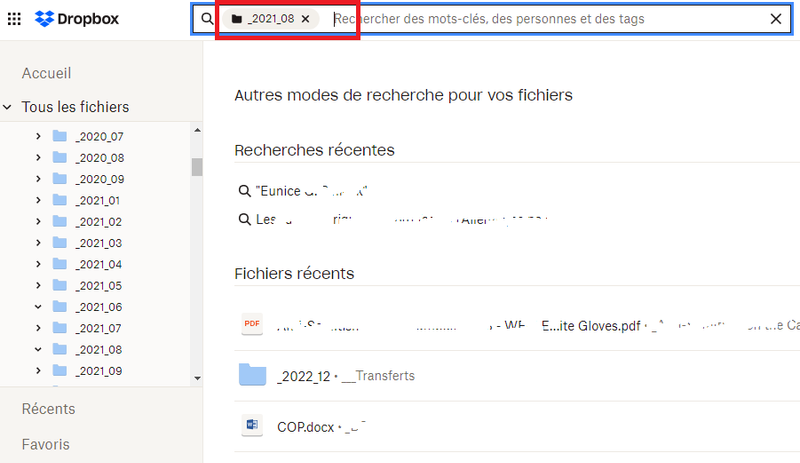Collapse the _2021_06 folder
Screen dimensions: 800x463
pos(38,307)
